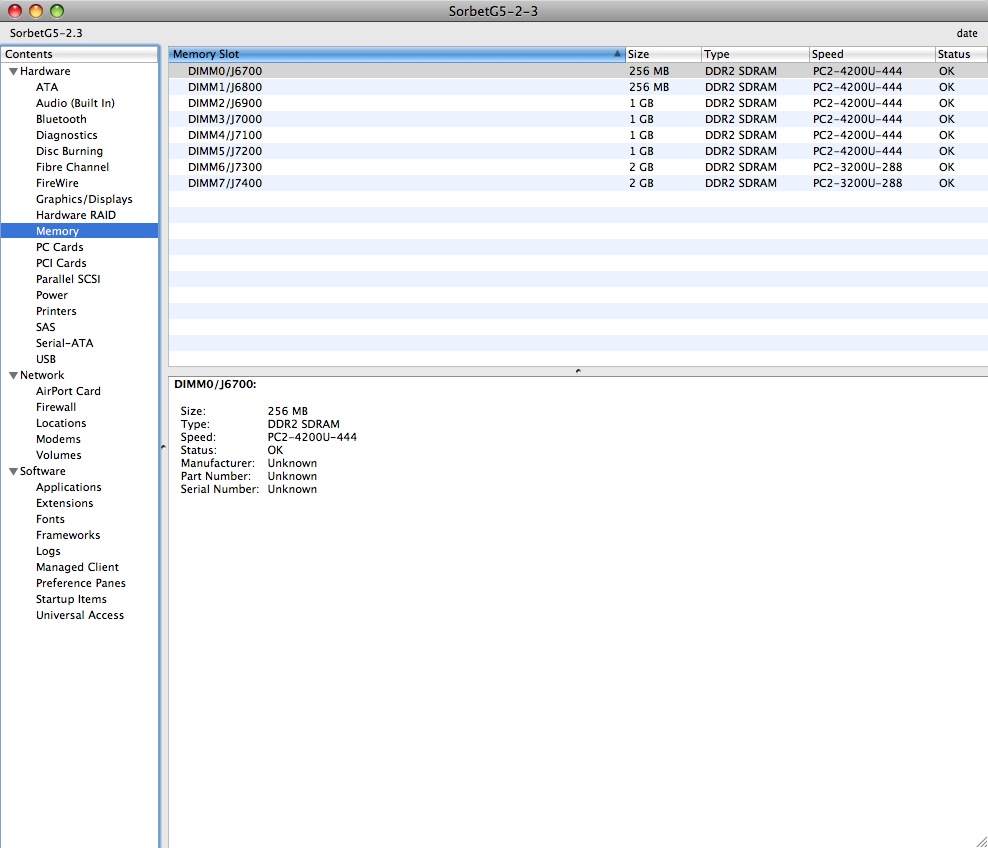This screenshot has width=988, height=848.
Task: Select Bluetooth in the sidebar
Action: coord(61,119)
